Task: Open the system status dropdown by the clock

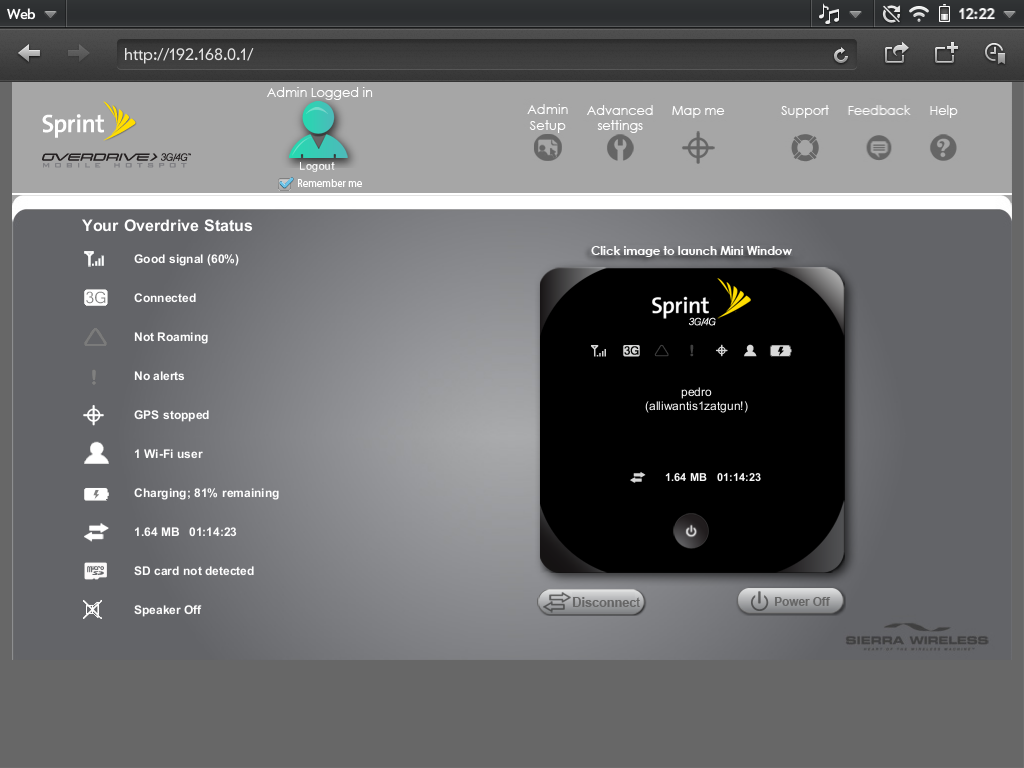Action: coord(1010,14)
